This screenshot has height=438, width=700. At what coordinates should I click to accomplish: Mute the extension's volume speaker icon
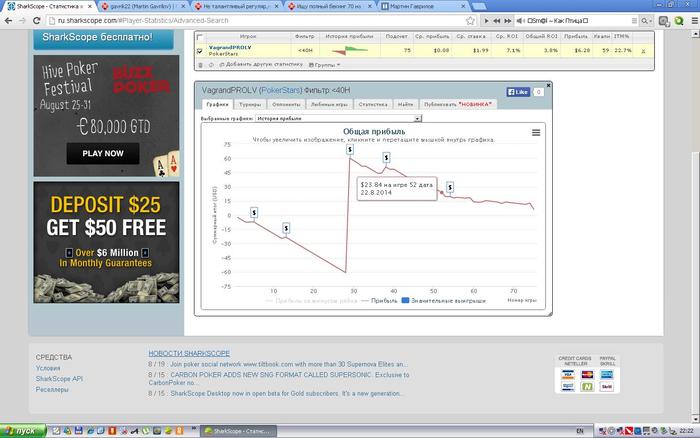coord(520,21)
